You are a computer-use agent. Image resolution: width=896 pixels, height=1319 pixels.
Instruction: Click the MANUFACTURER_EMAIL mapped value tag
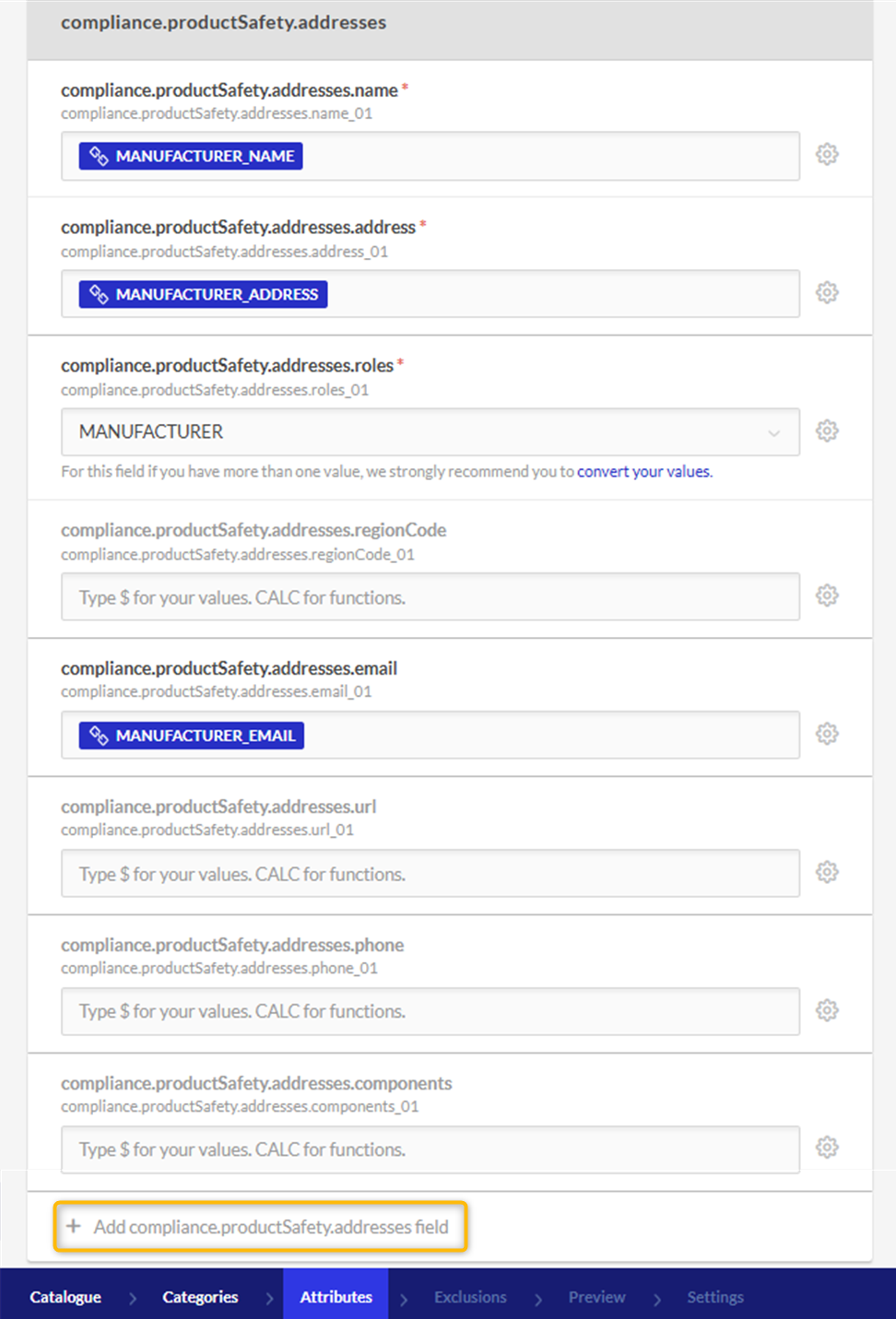click(x=191, y=736)
